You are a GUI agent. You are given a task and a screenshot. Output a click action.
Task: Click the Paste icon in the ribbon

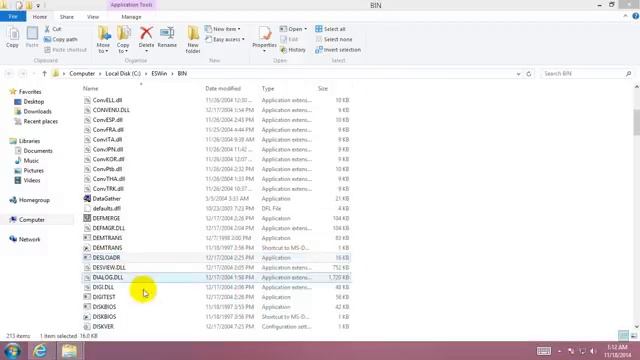point(32,37)
